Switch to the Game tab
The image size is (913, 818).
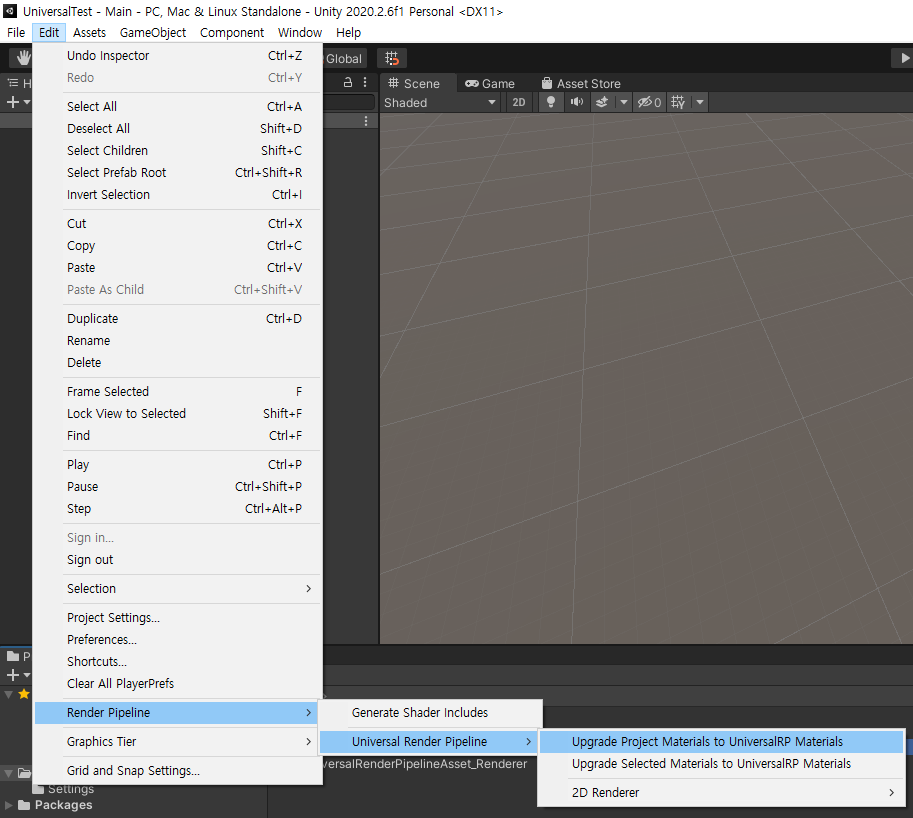tap(490, 83)
